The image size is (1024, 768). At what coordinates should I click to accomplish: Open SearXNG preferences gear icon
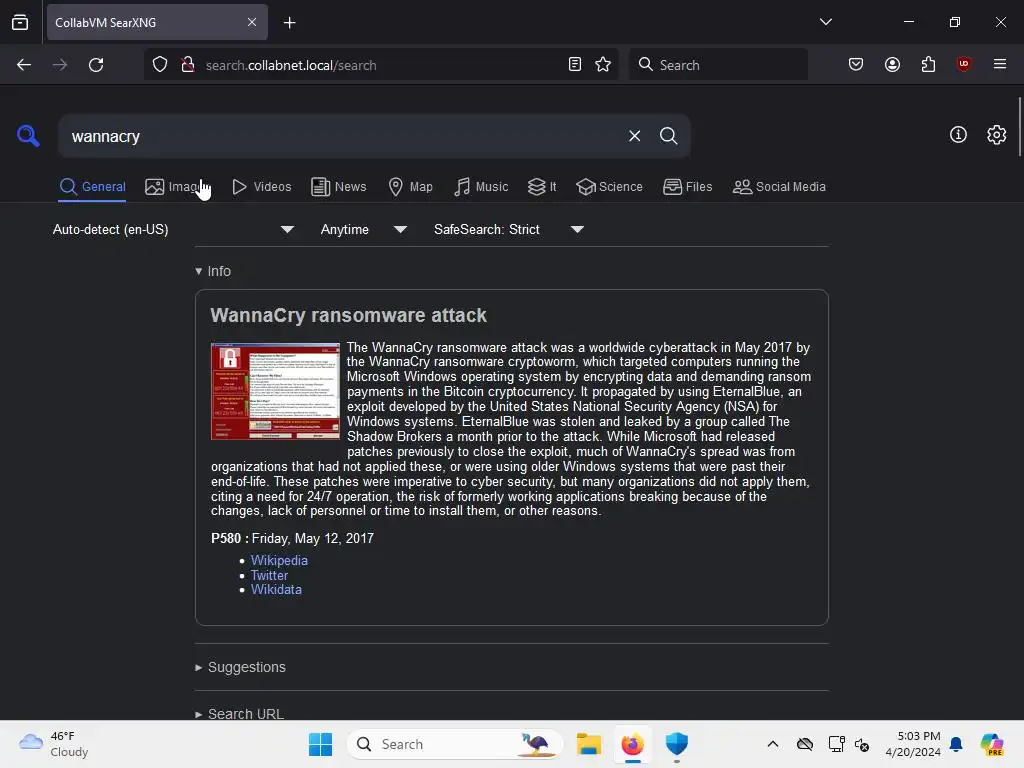coord(997,135)
